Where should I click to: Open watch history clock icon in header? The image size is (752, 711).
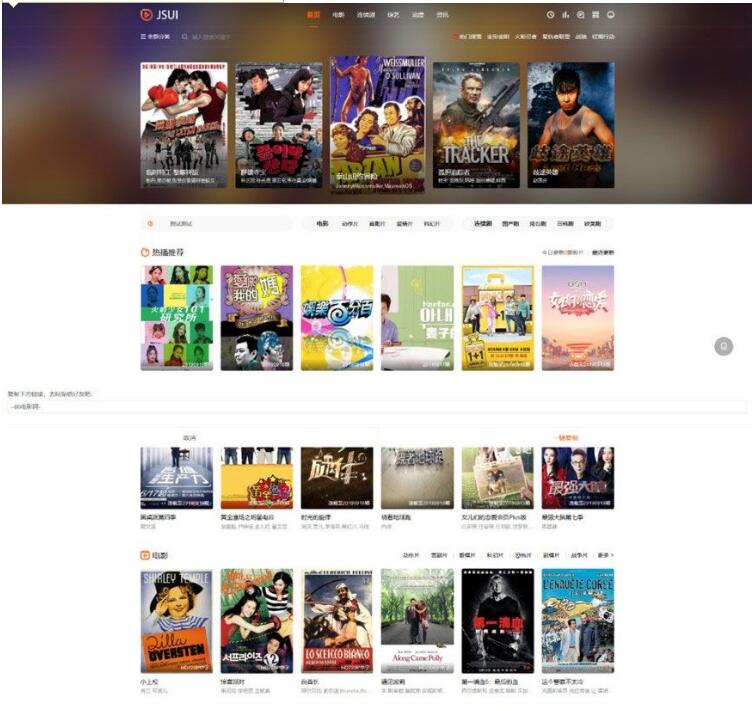point(551,15)
